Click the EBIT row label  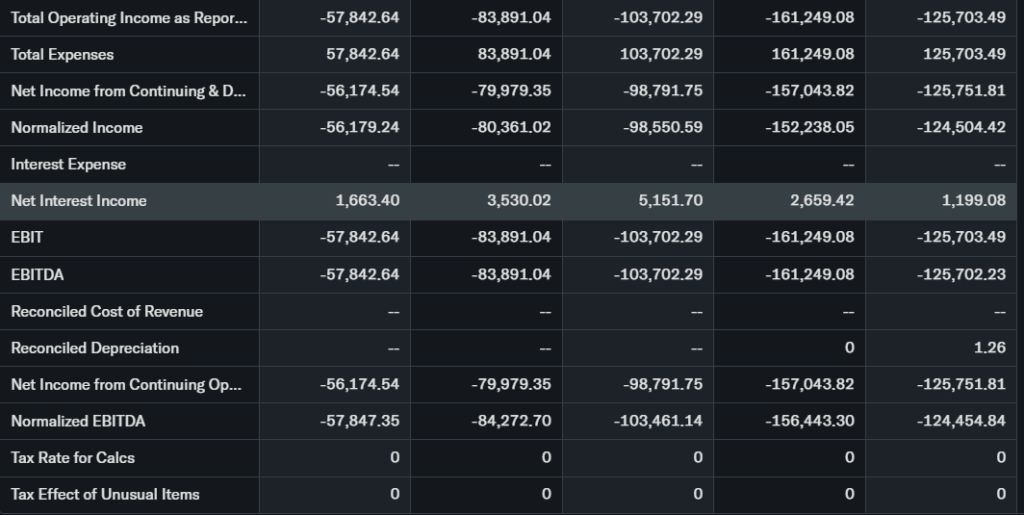(27, 237)
